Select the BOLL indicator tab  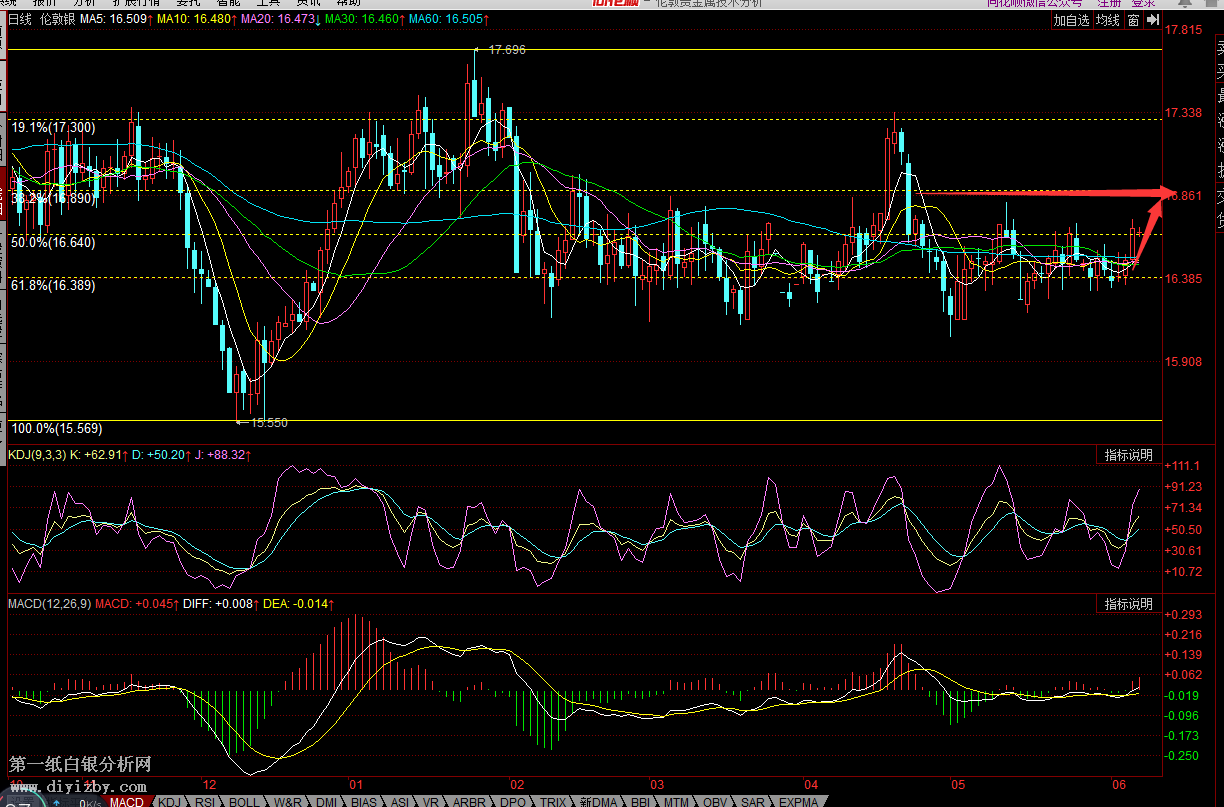[243, 801]
